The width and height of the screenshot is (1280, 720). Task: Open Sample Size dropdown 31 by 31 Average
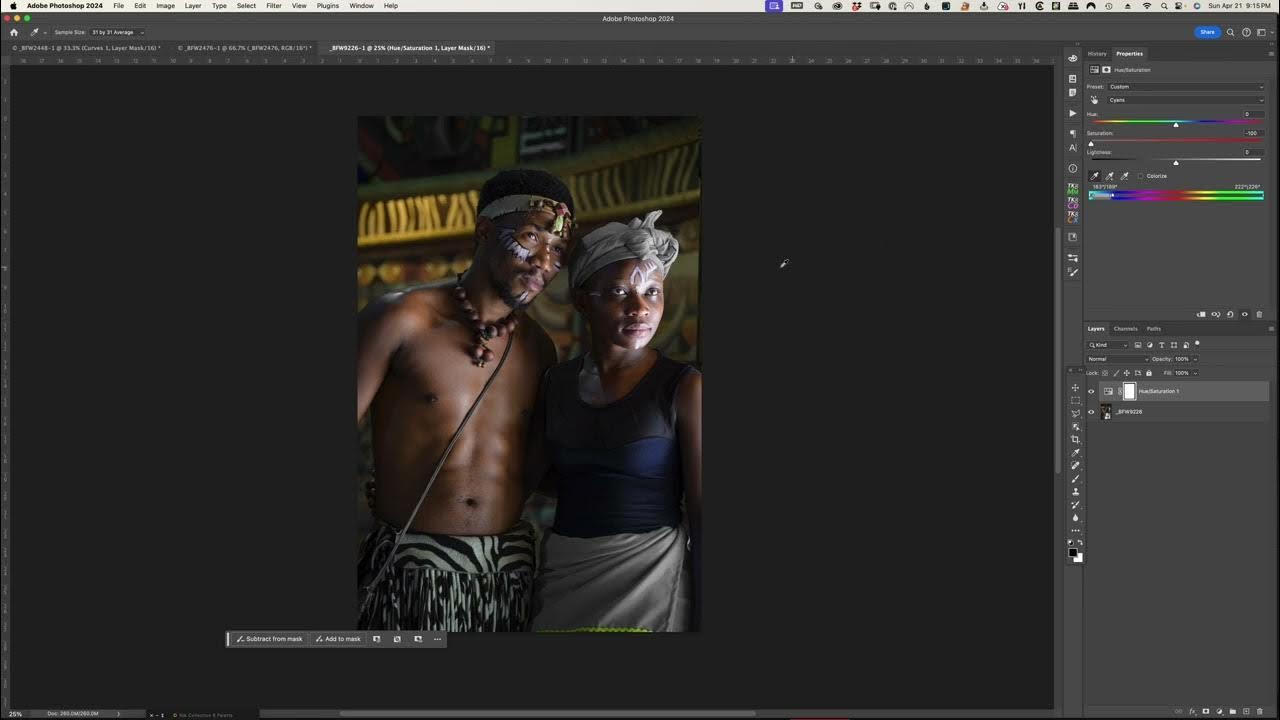[x=117, y=32]
